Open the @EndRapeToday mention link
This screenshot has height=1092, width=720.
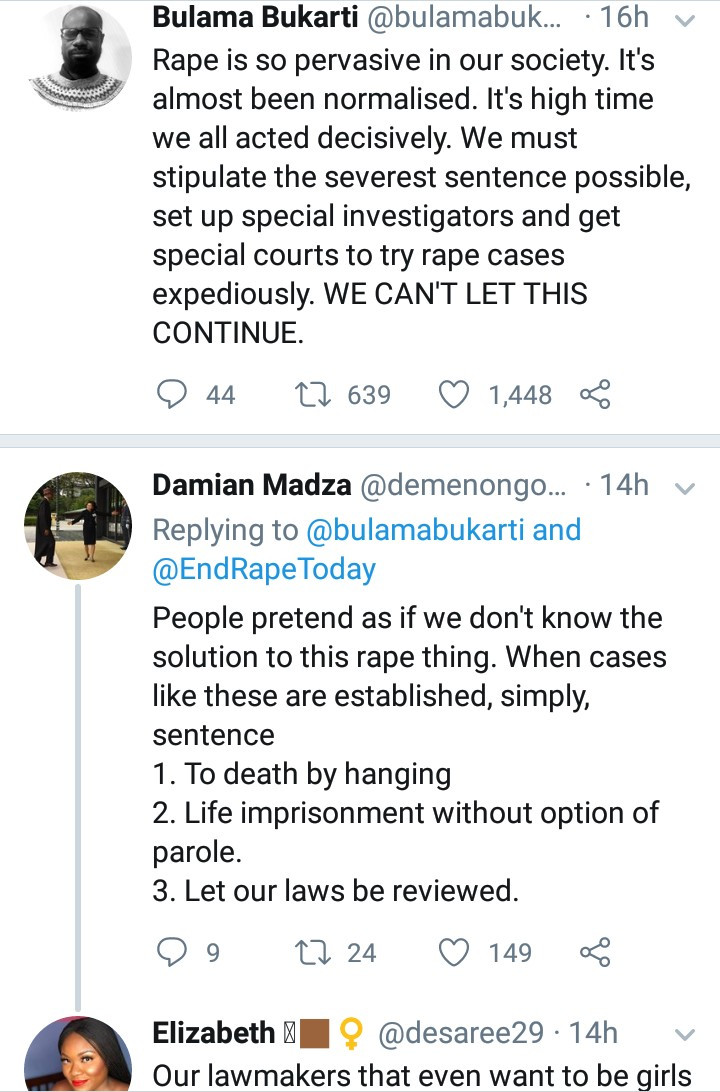pyautogui.click(x=264, y=570)
